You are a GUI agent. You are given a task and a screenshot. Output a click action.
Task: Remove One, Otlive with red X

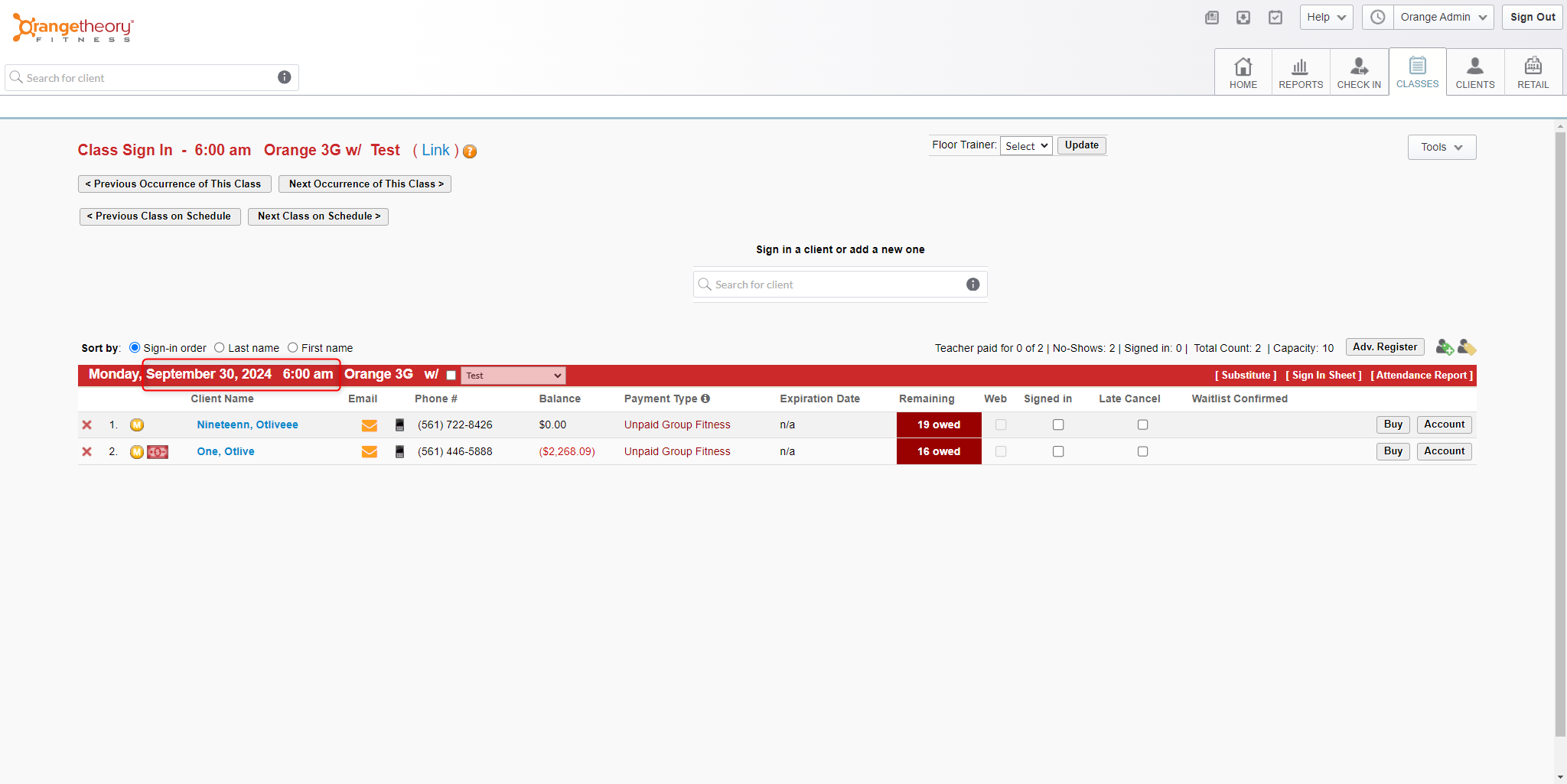pos(87,452)
